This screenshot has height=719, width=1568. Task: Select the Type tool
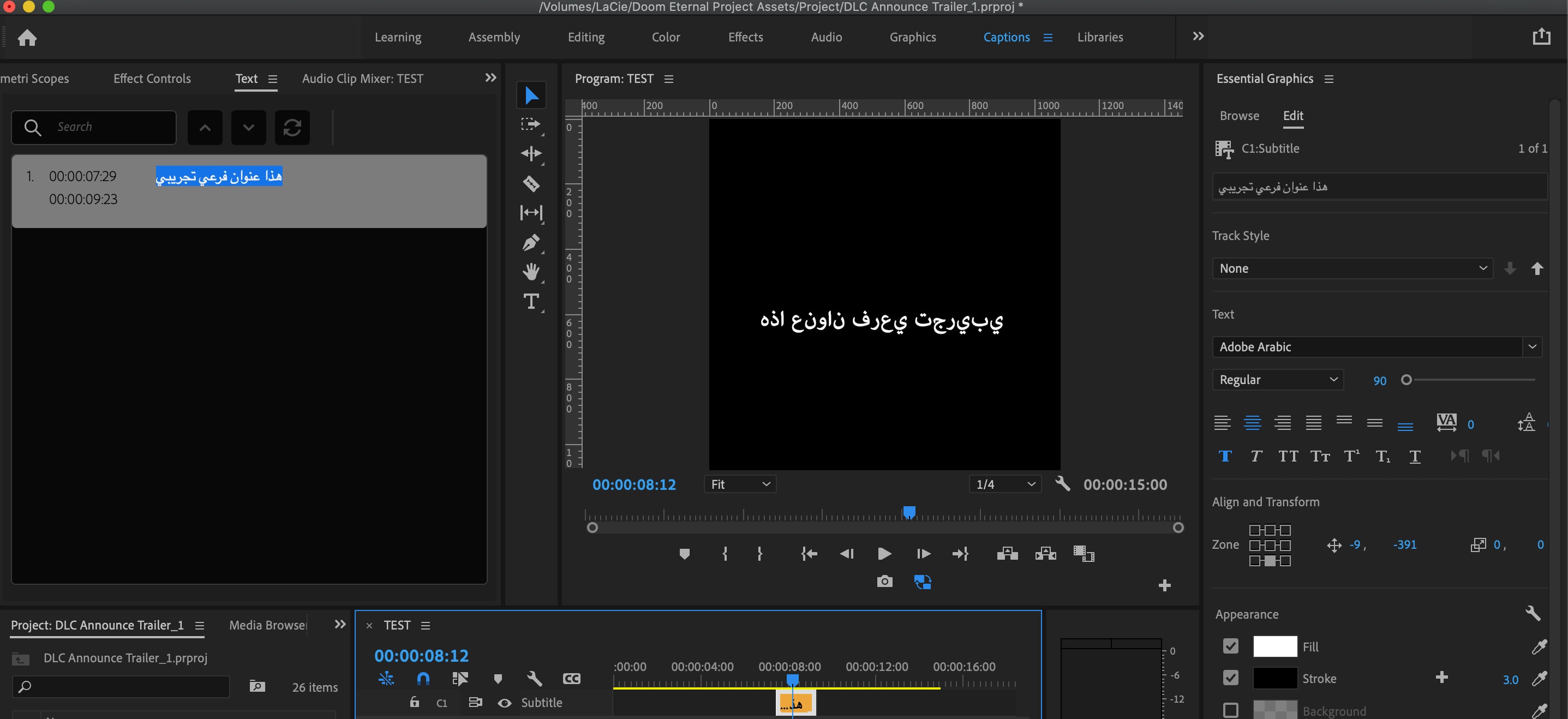click(531, 301)
